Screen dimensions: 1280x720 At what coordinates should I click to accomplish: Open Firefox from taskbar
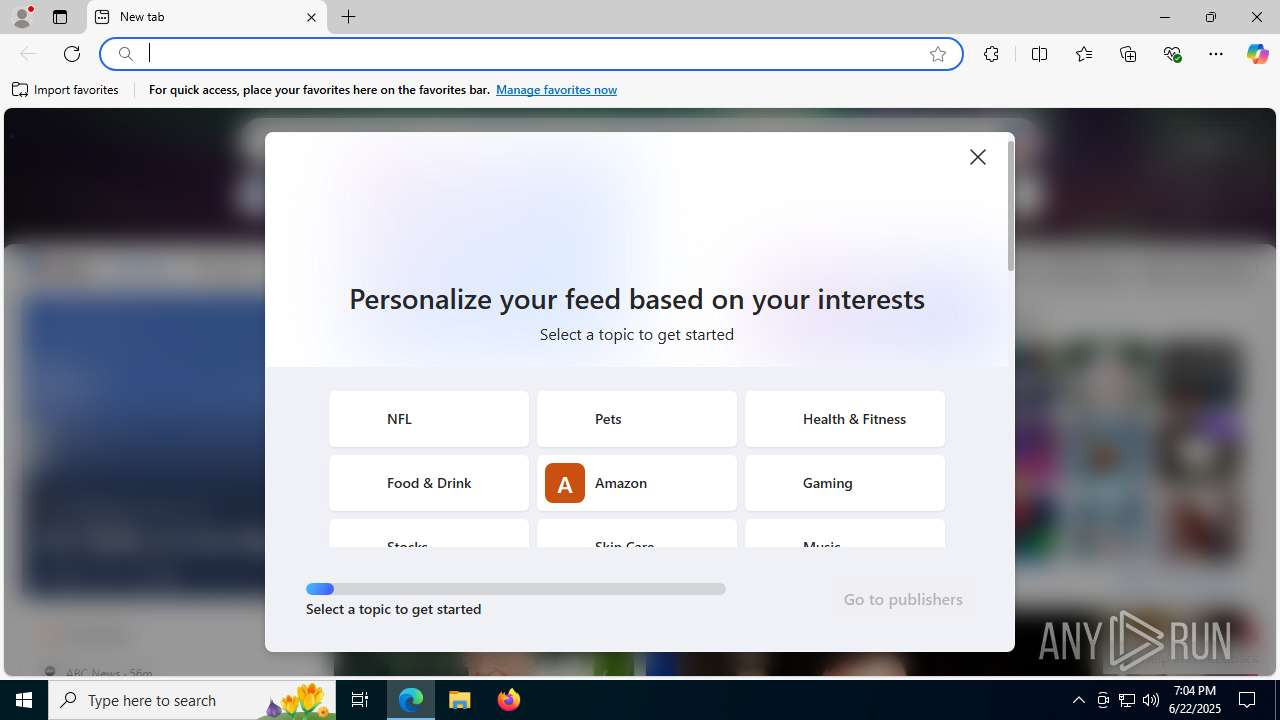point(508,700)
